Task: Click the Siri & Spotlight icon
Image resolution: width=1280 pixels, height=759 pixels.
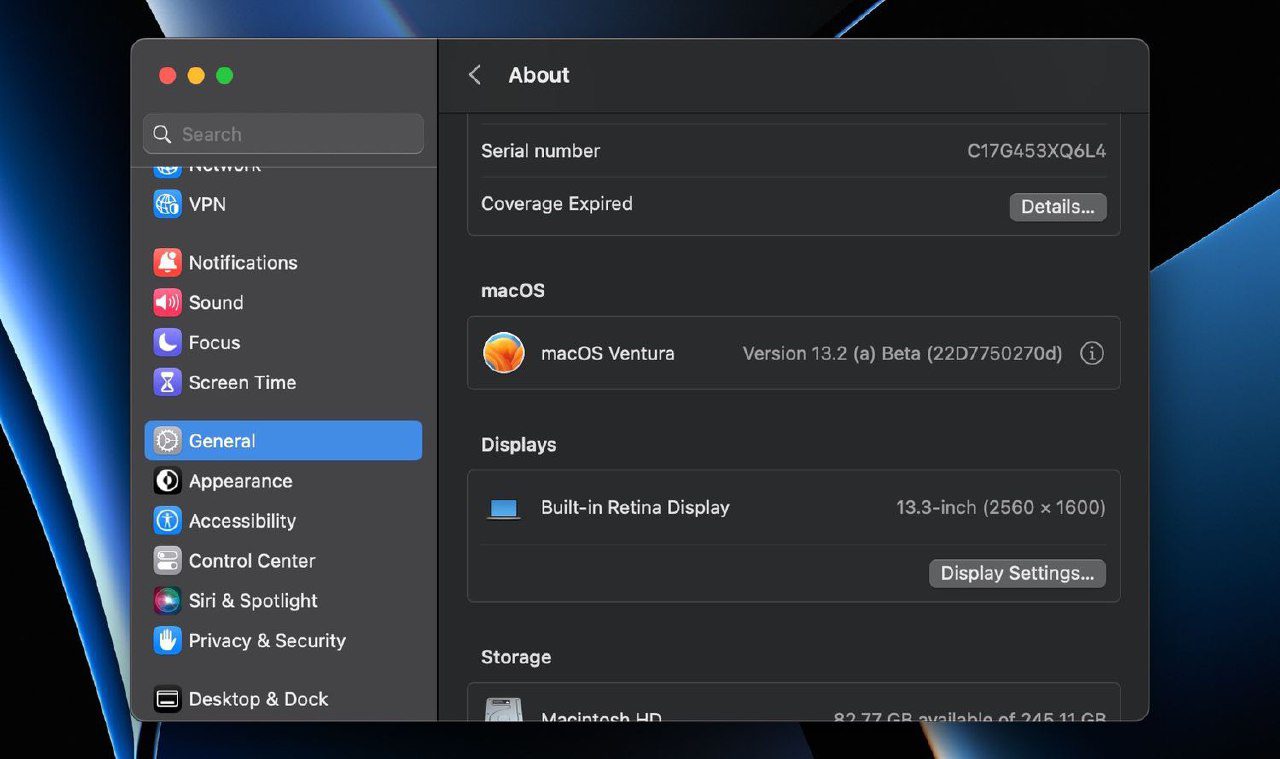Action: point(167,601)
